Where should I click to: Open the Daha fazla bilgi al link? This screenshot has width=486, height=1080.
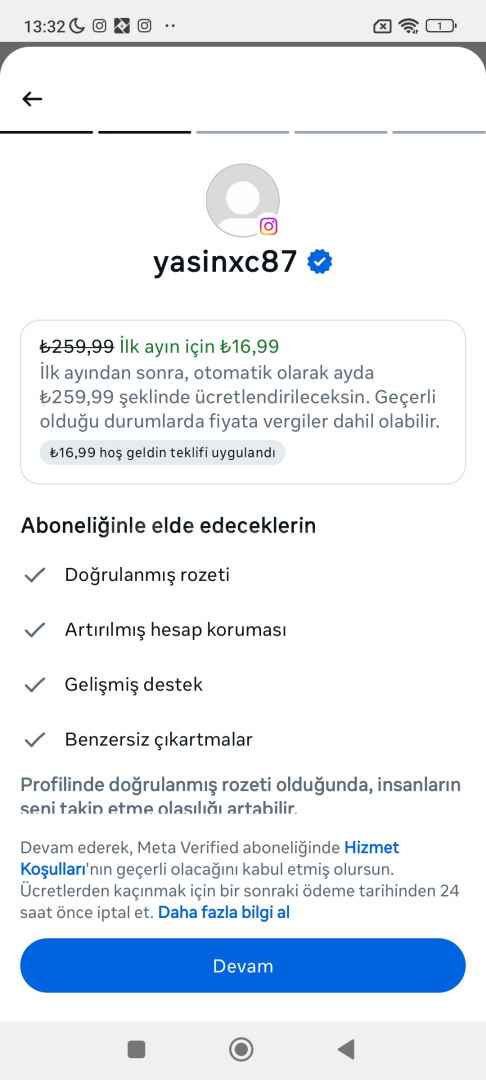coord(224,913)
